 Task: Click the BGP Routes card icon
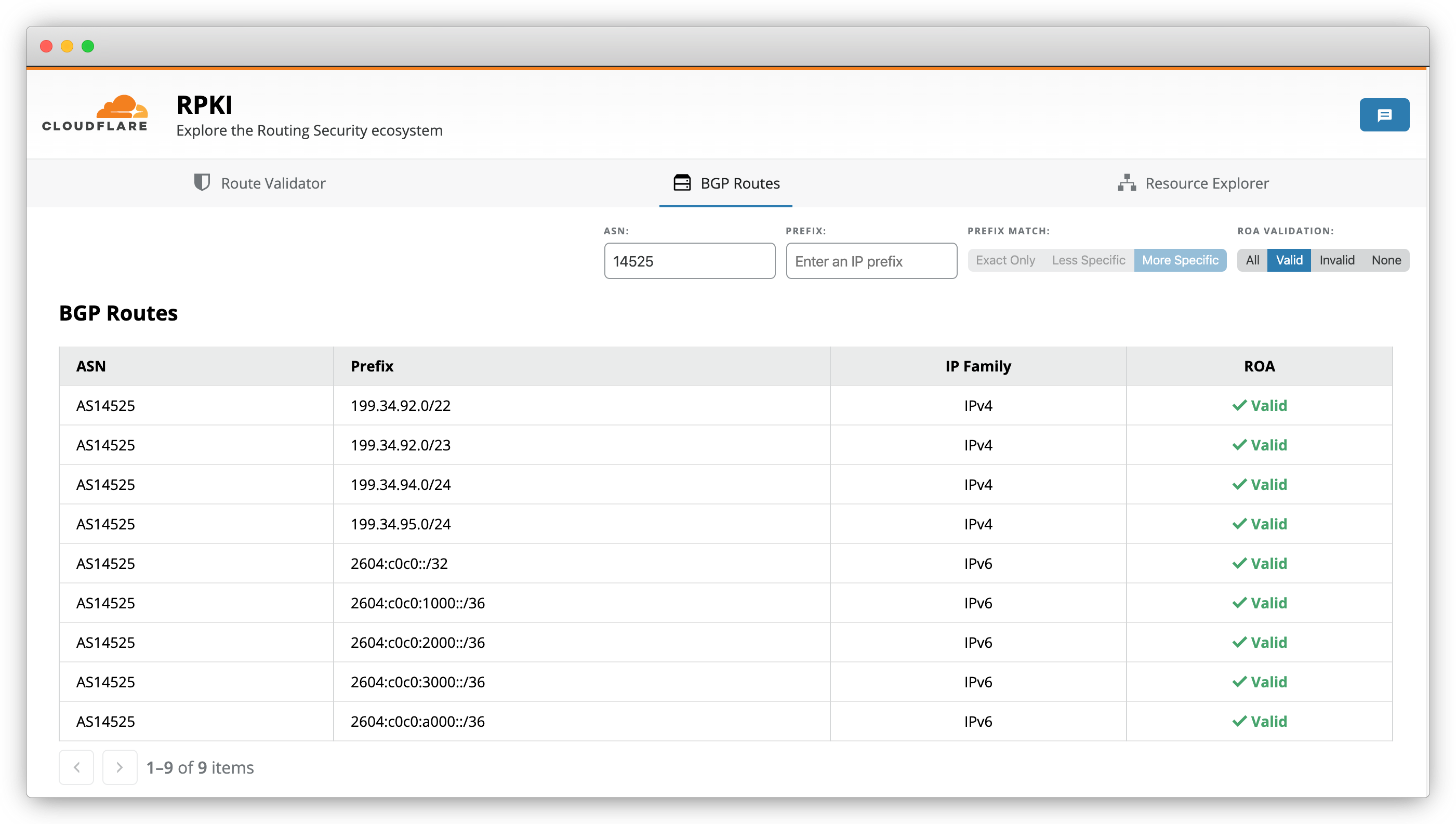click(682, 183)
